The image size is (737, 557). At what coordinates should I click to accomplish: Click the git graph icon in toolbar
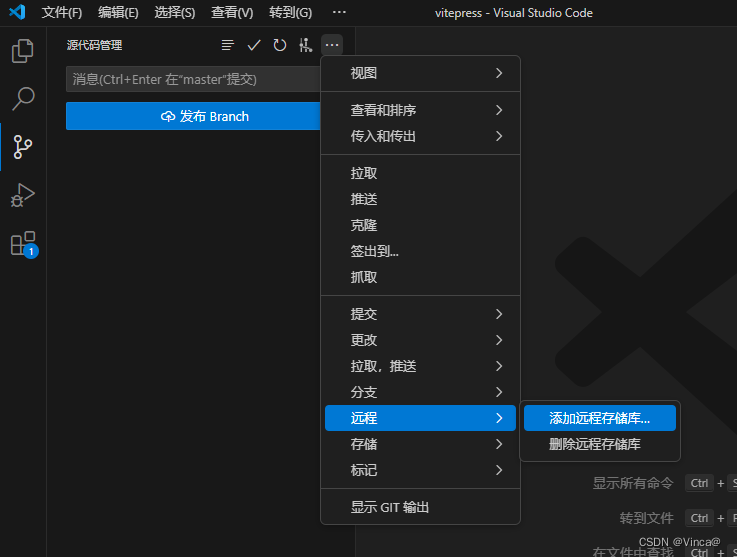point(306,45)
